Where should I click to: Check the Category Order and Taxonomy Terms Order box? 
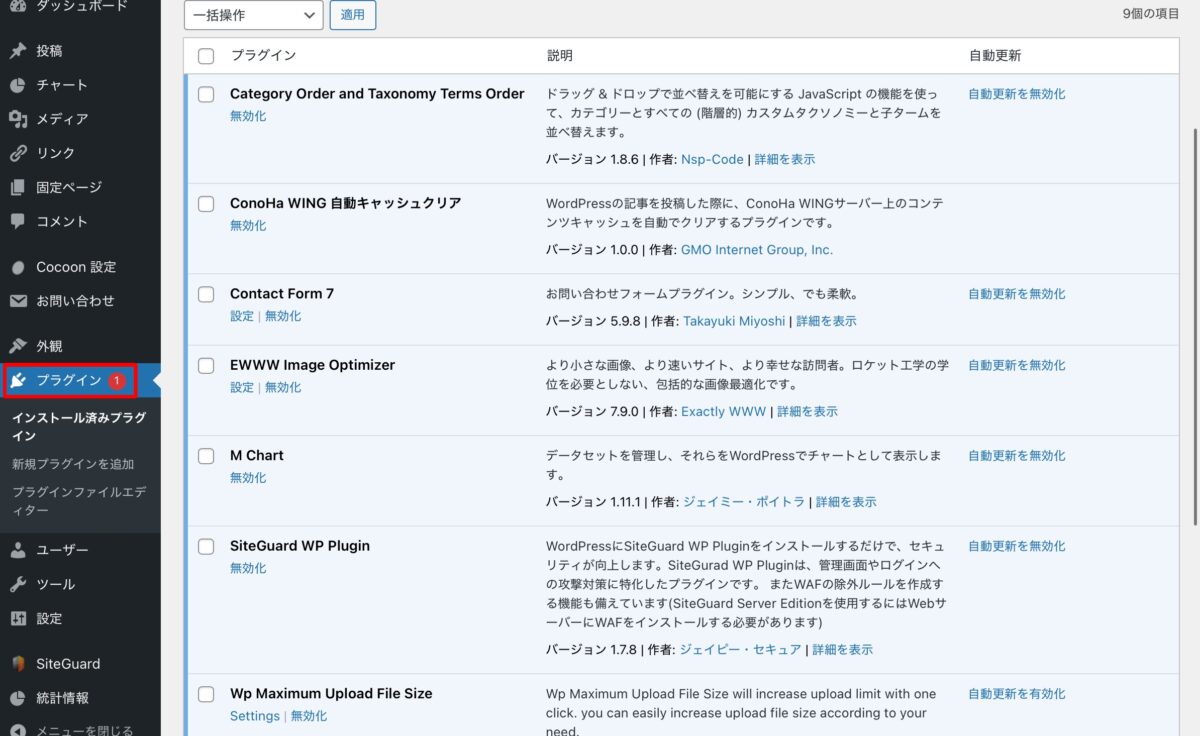(206, 94)
